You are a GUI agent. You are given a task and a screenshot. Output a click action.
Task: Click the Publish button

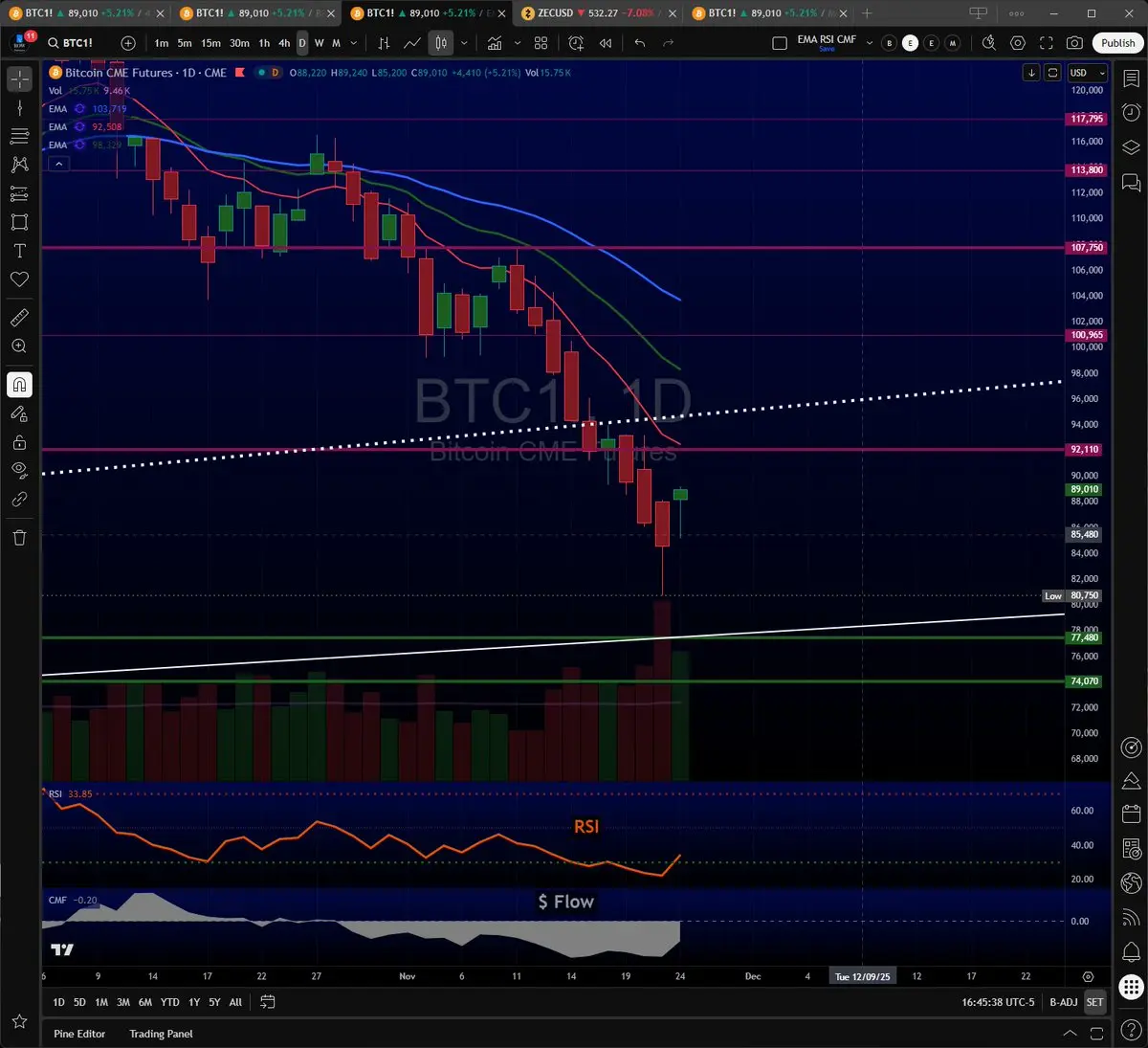pyautogui.click(x=1117, y=43)
